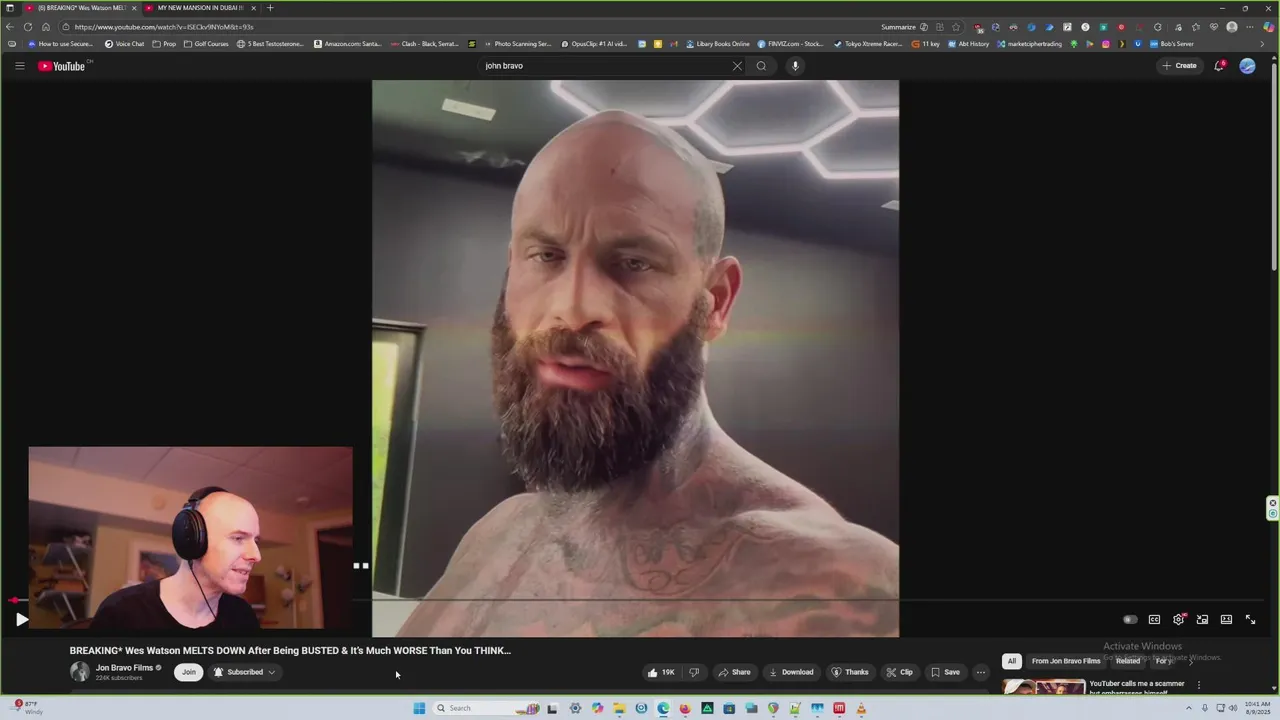Click the browser home button
Image resolution: width=1280 pixels, height=720 pixels.
coord(45,27)
